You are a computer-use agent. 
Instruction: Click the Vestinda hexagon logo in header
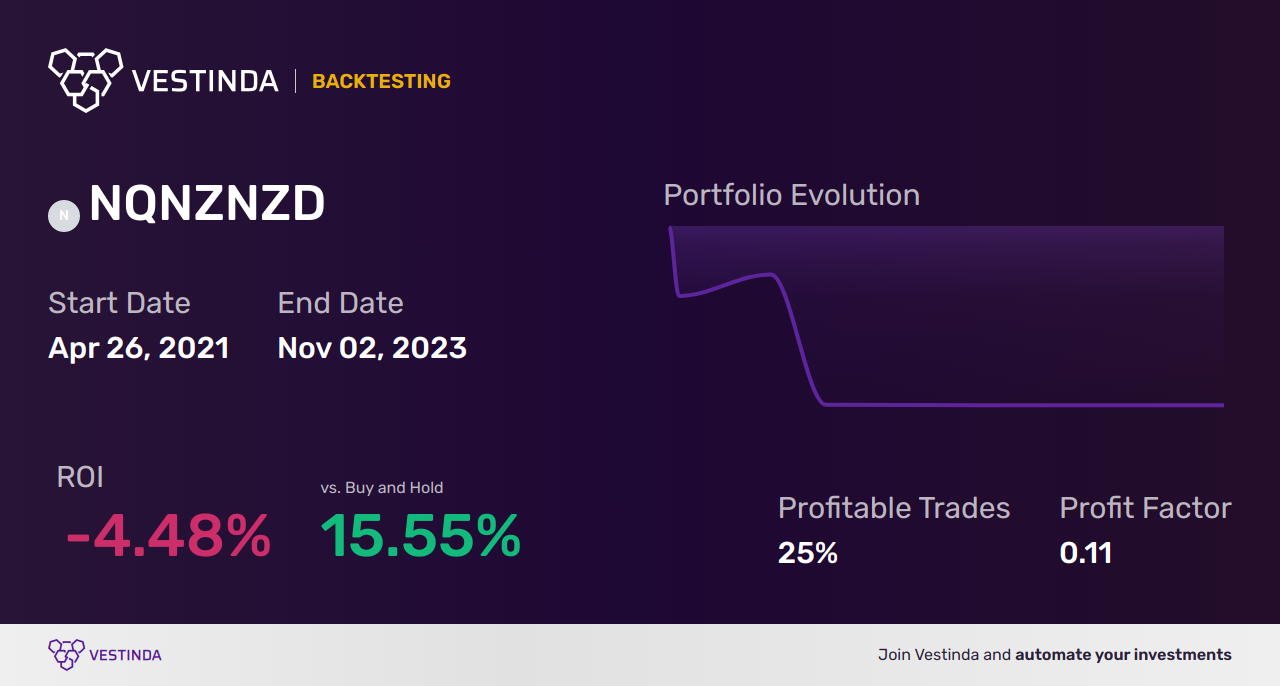(85, 79)
